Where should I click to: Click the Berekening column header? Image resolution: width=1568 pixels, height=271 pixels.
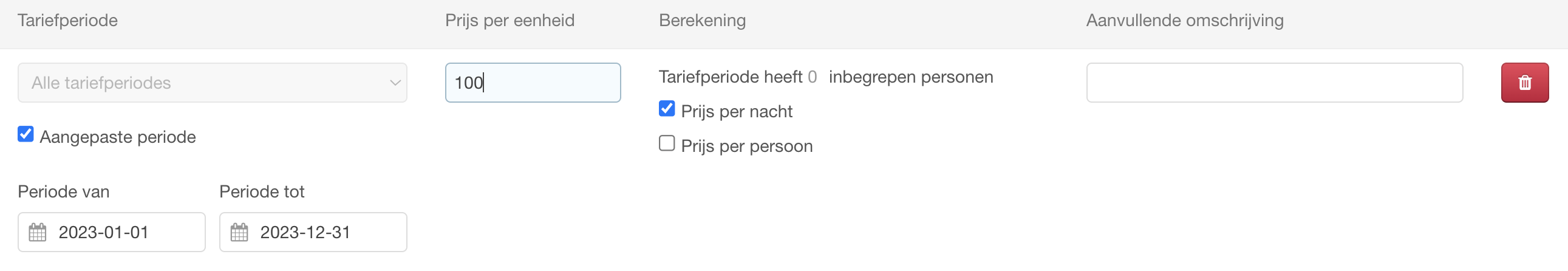coord(702,21)
